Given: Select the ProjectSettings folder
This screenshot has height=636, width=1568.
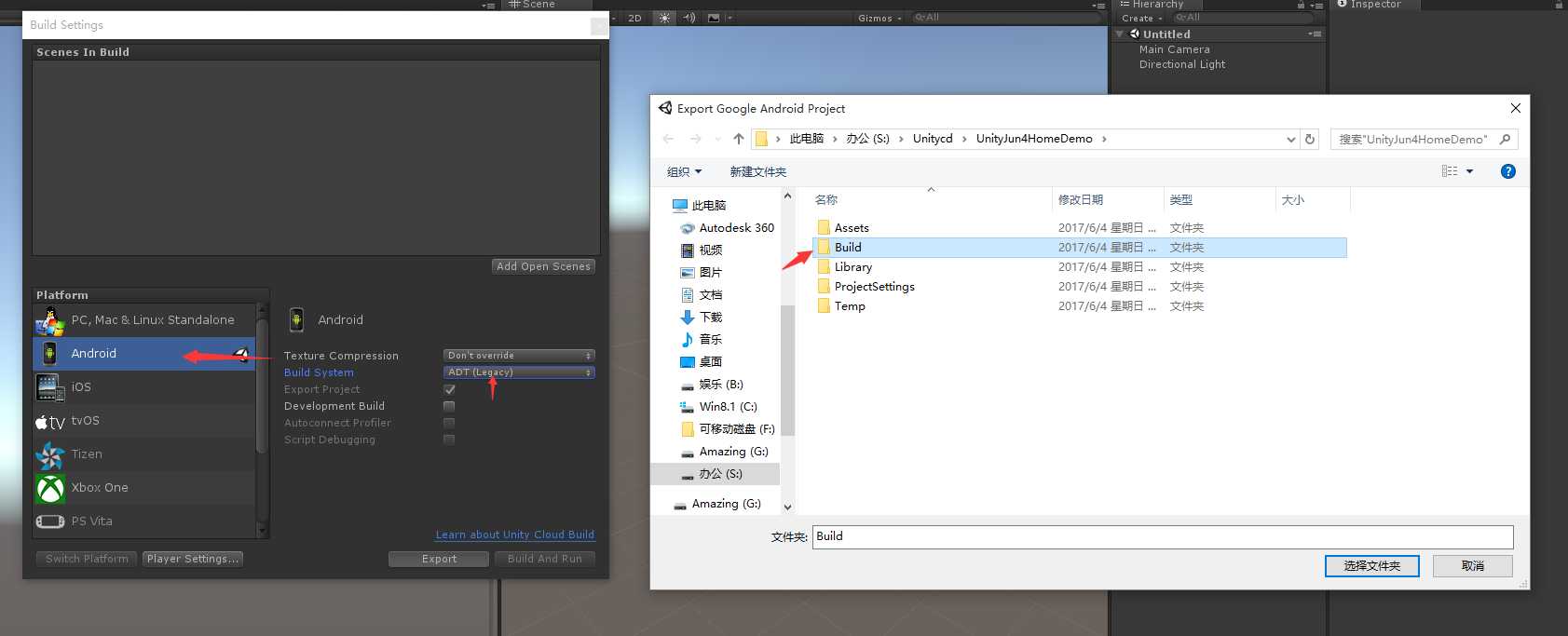Looking at the screenshot, I should [x=1081, y=286].
